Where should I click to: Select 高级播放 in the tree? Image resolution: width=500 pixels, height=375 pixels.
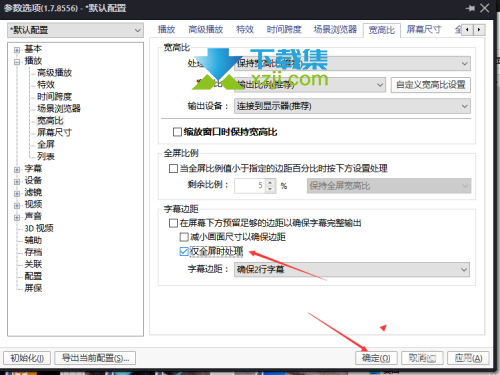pyautogui.click(x=54, y=73)
